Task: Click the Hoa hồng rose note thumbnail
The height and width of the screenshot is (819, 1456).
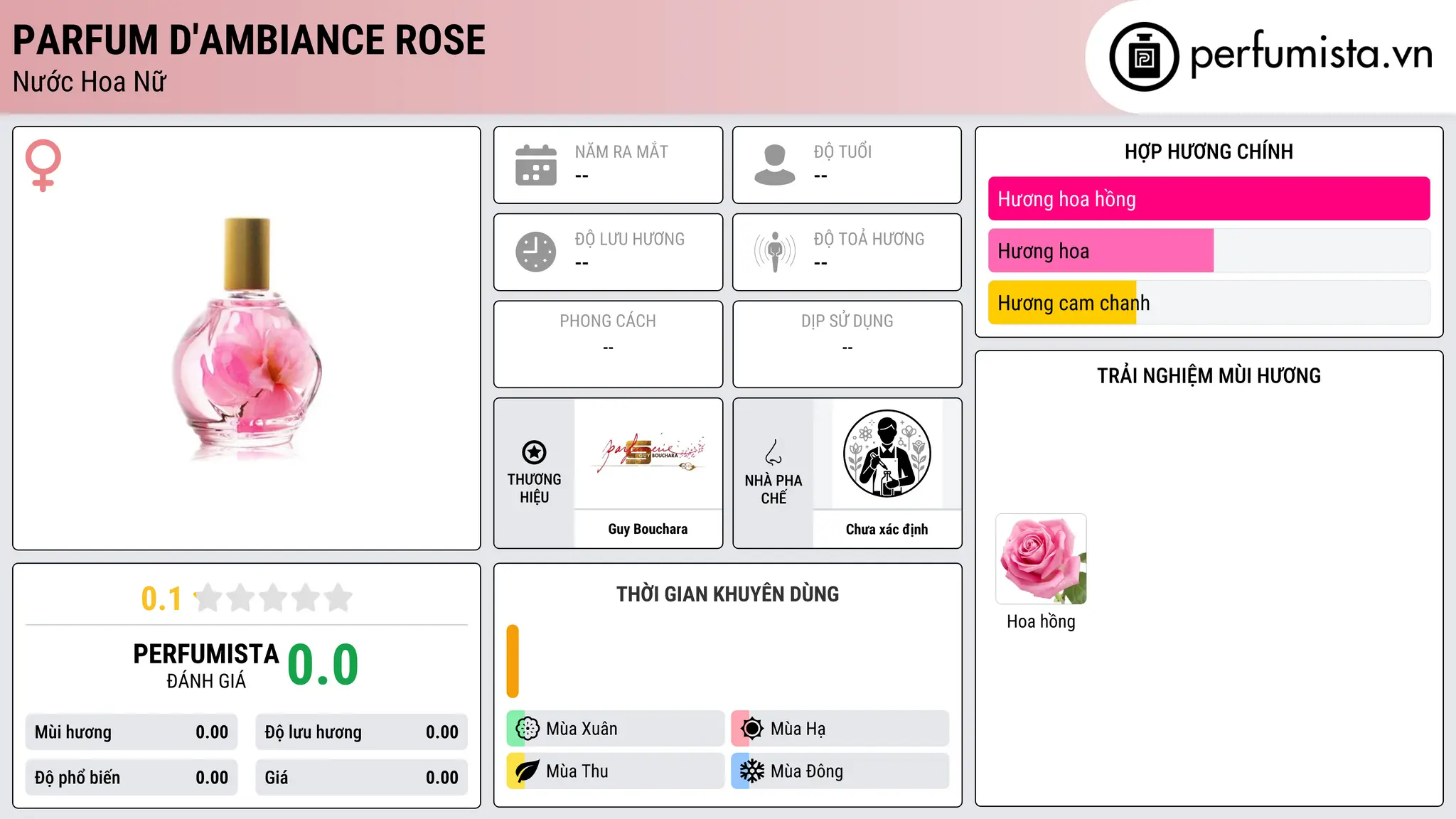Action: pyautogui.click(x=1041, y=559)
